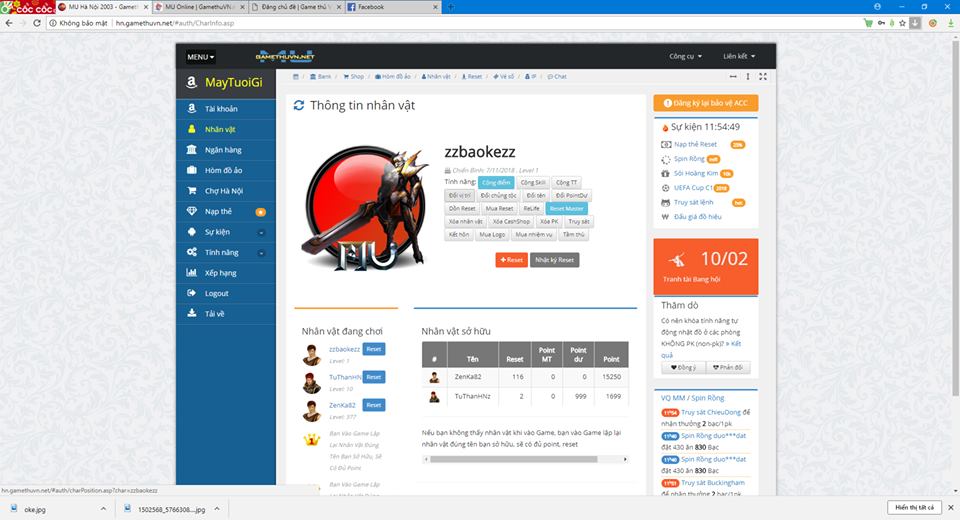Click the orange +Reset button
The image size is (960, 520).
[x=511, y=260]
